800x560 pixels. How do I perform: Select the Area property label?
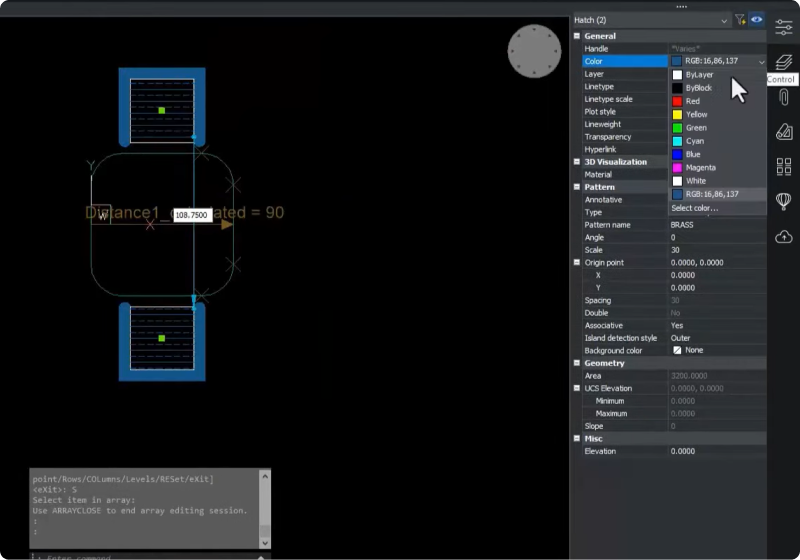[x=592, y=375]
